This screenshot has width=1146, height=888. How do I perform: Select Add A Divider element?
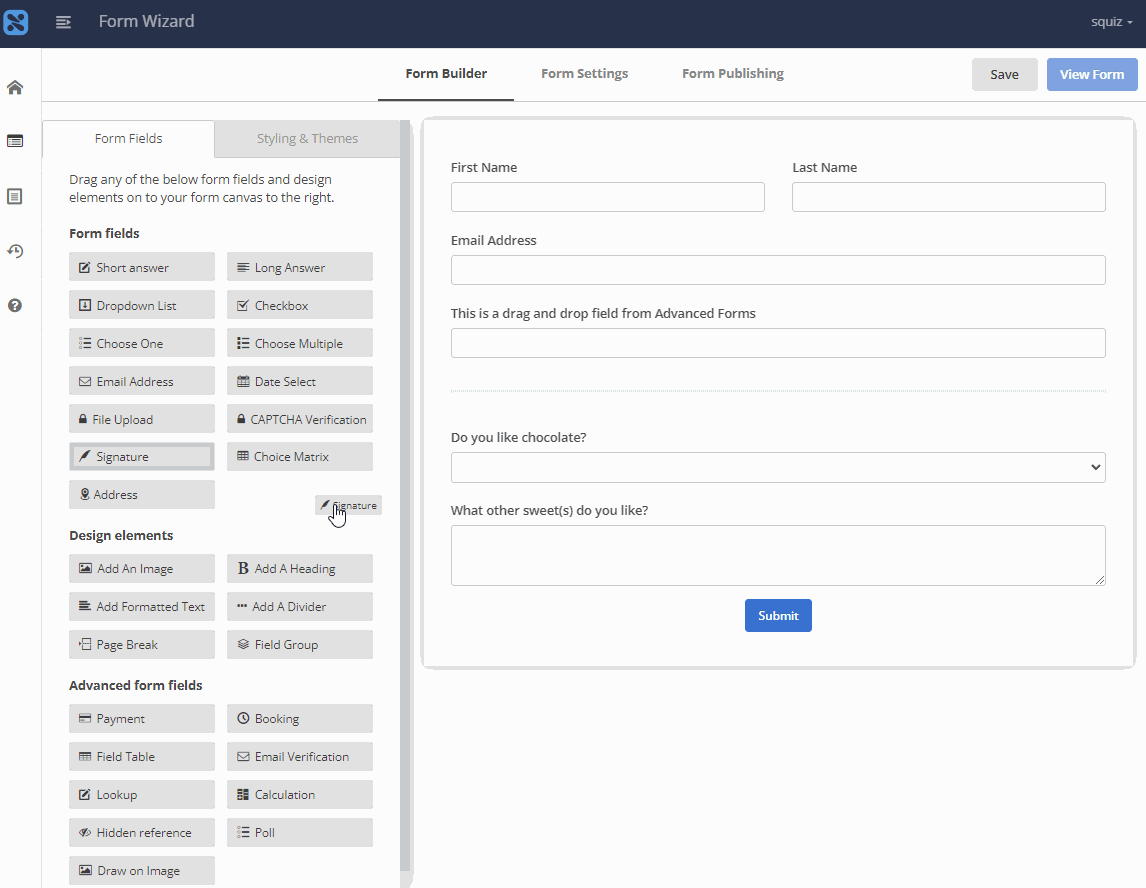(300, 607)
